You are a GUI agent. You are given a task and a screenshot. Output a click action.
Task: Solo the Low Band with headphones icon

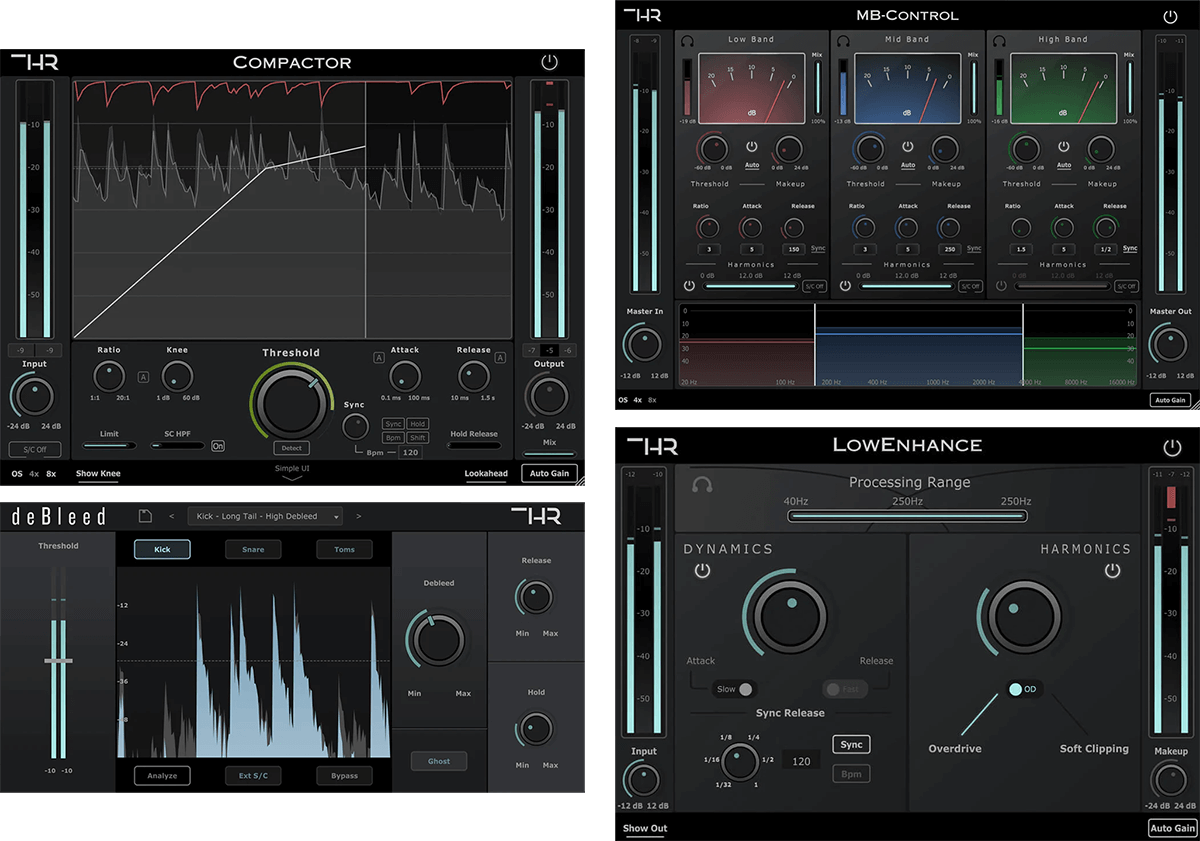(687, 41)
